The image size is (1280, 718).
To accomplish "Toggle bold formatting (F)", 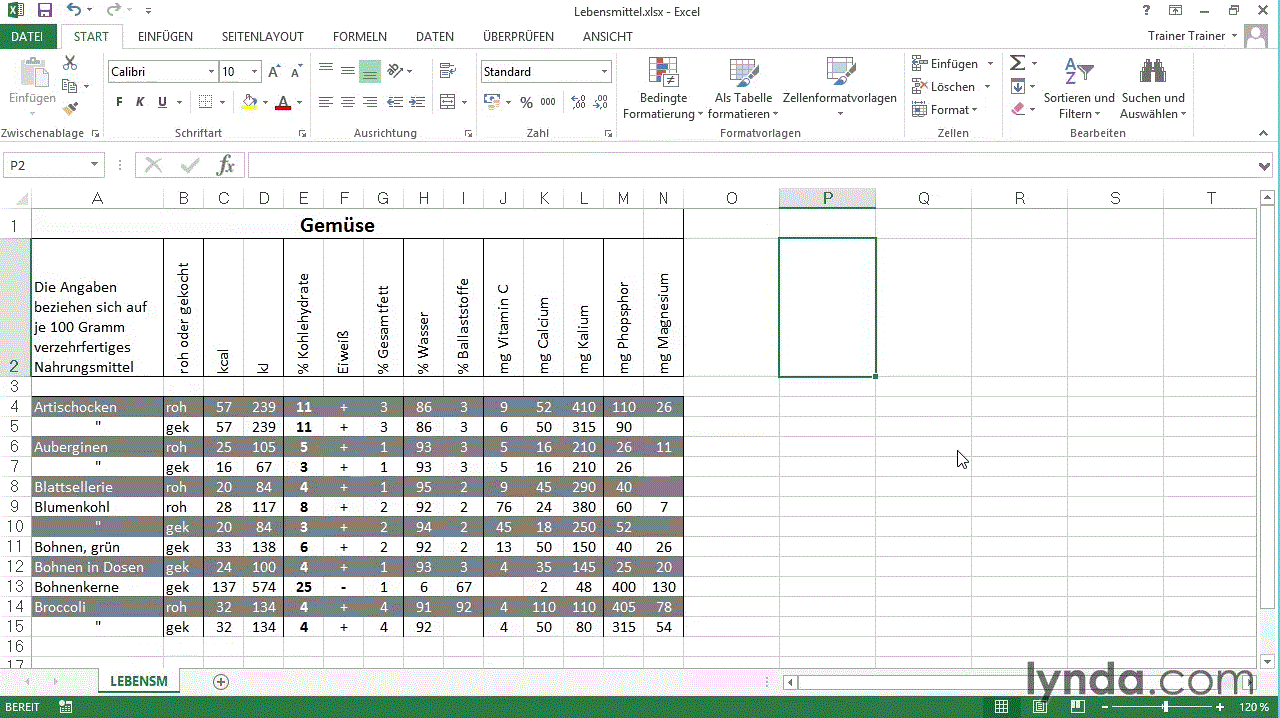I will tap(119, 102).
